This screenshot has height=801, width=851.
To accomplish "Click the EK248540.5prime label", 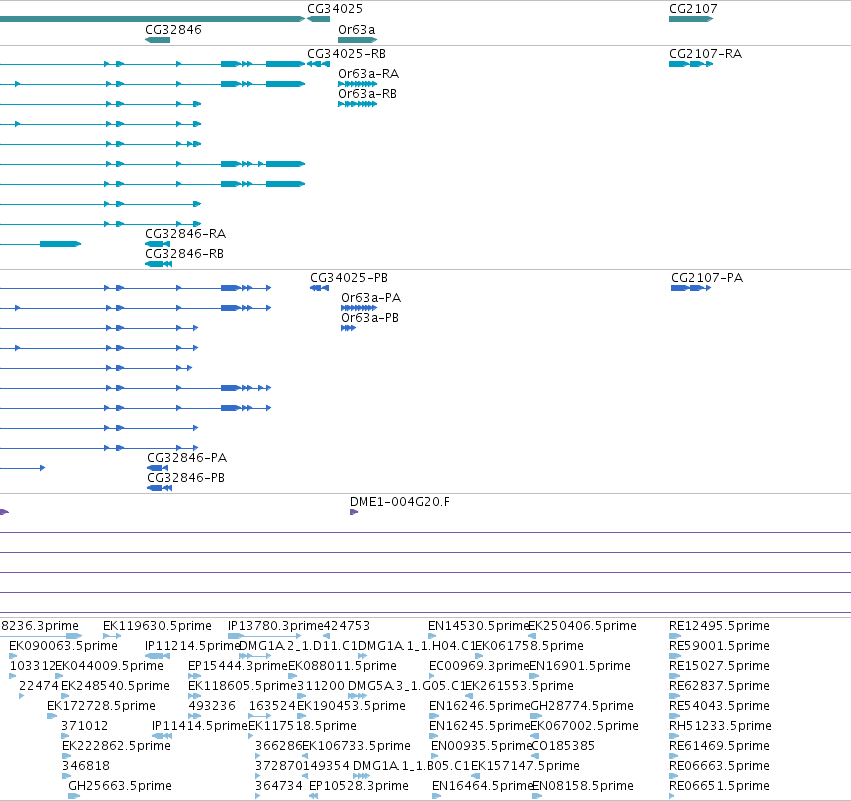I will pos(115,686).
